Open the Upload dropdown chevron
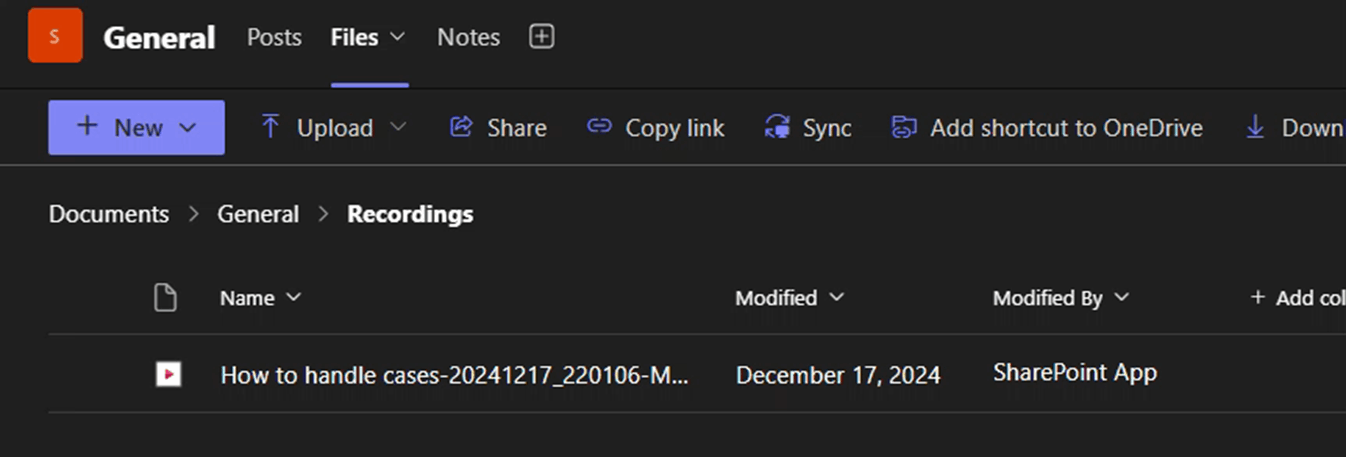 tap(398, 127)
